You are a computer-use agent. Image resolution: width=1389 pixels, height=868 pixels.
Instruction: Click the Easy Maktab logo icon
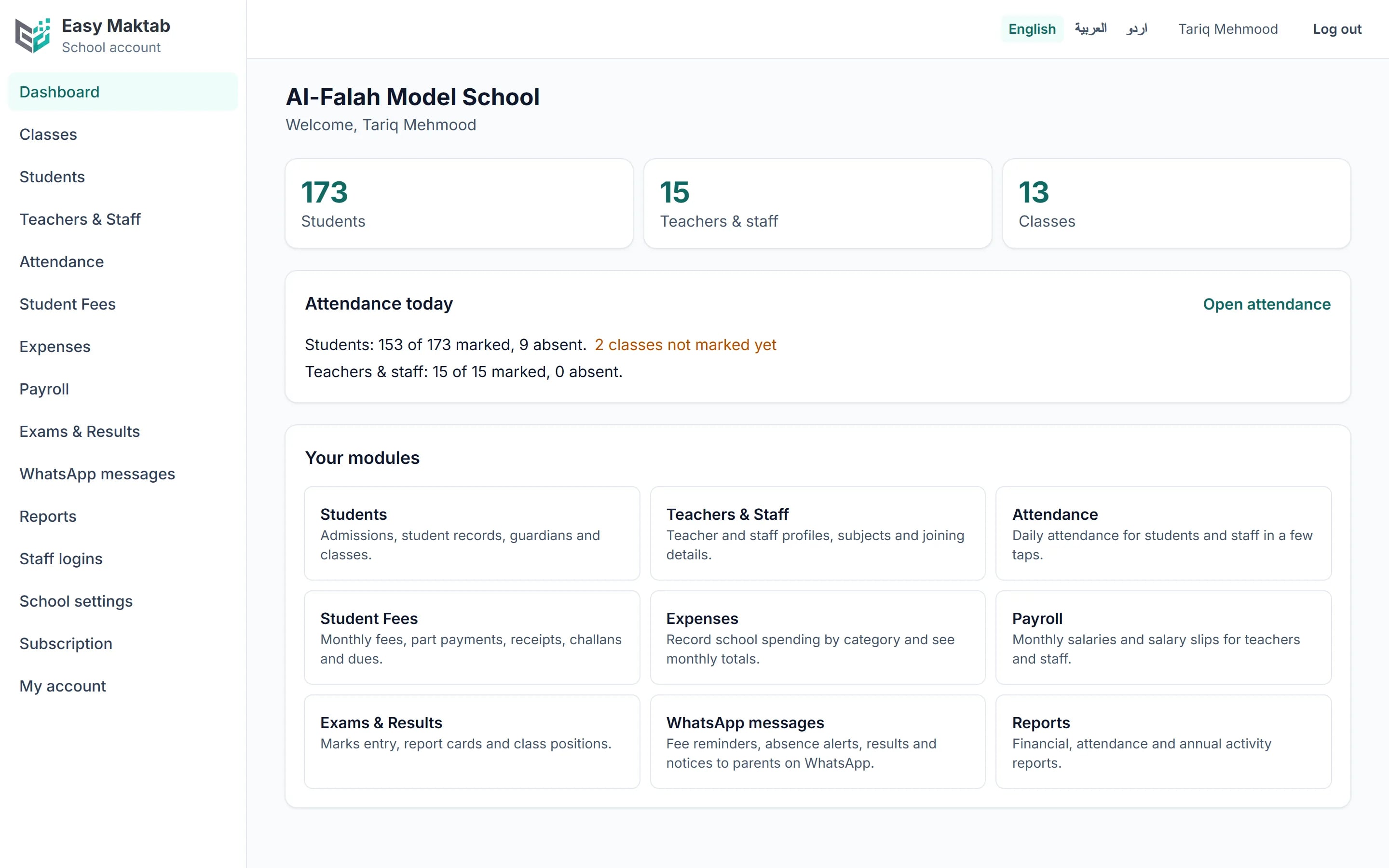[x=33, y=35]
